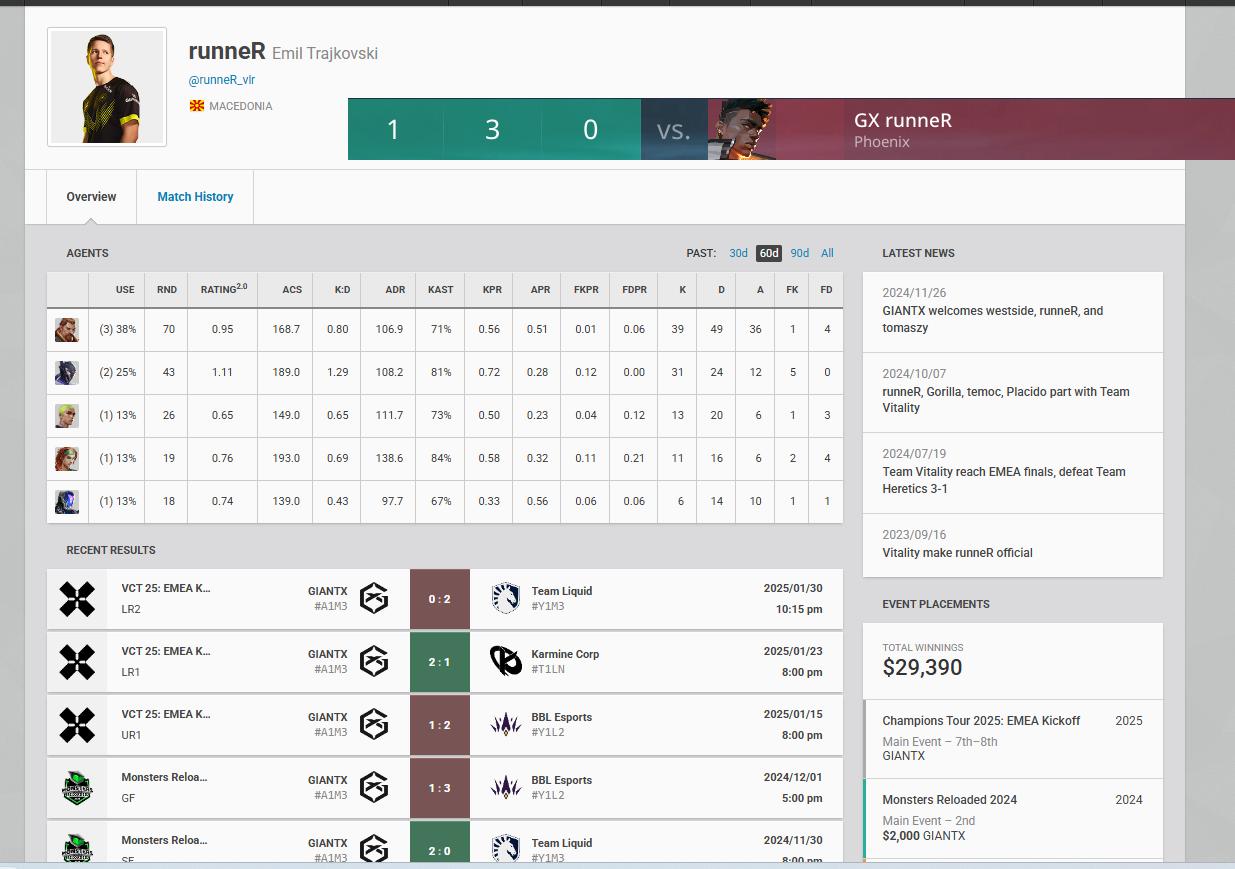Filter agent stats to past 30d
The width and height of the screenshot is (1235, 869).
pos(738,253)
